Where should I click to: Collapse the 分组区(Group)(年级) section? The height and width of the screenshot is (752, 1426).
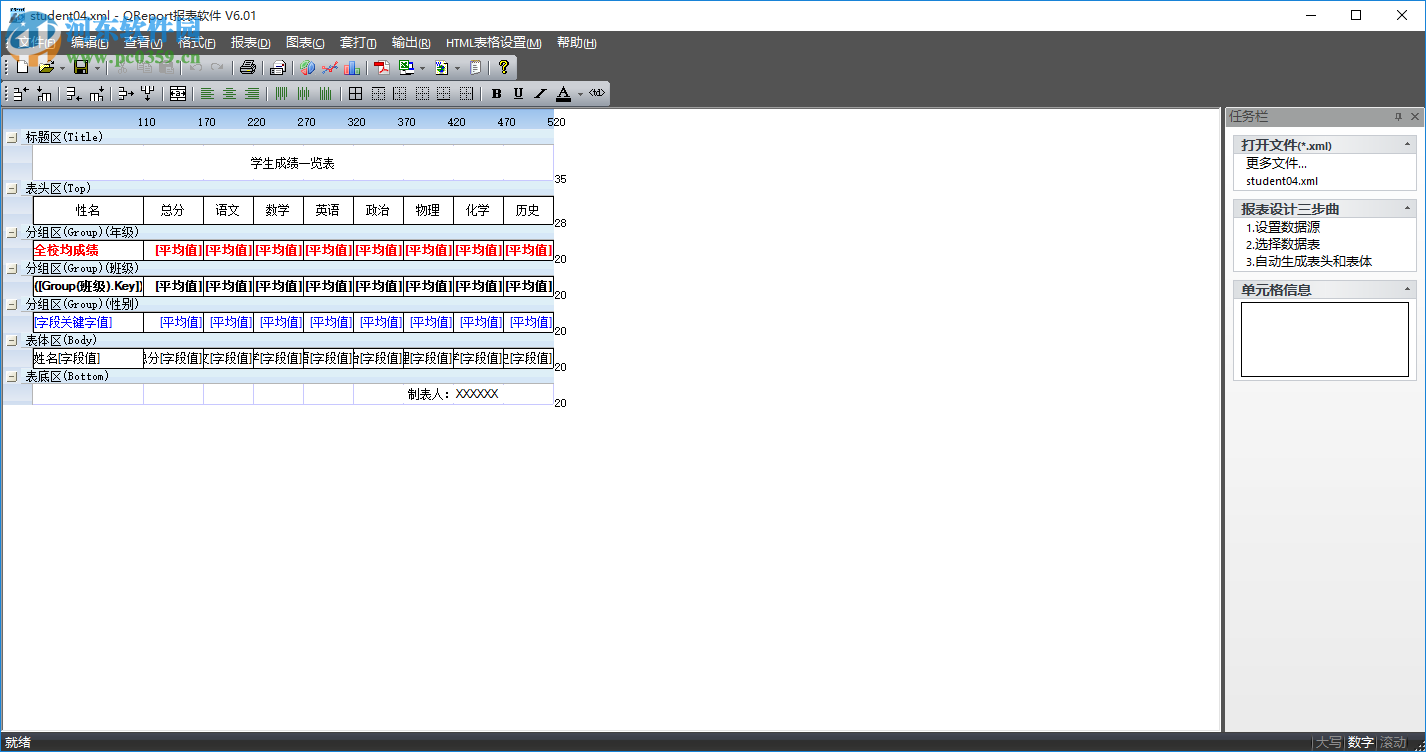[x=12, y=232]
